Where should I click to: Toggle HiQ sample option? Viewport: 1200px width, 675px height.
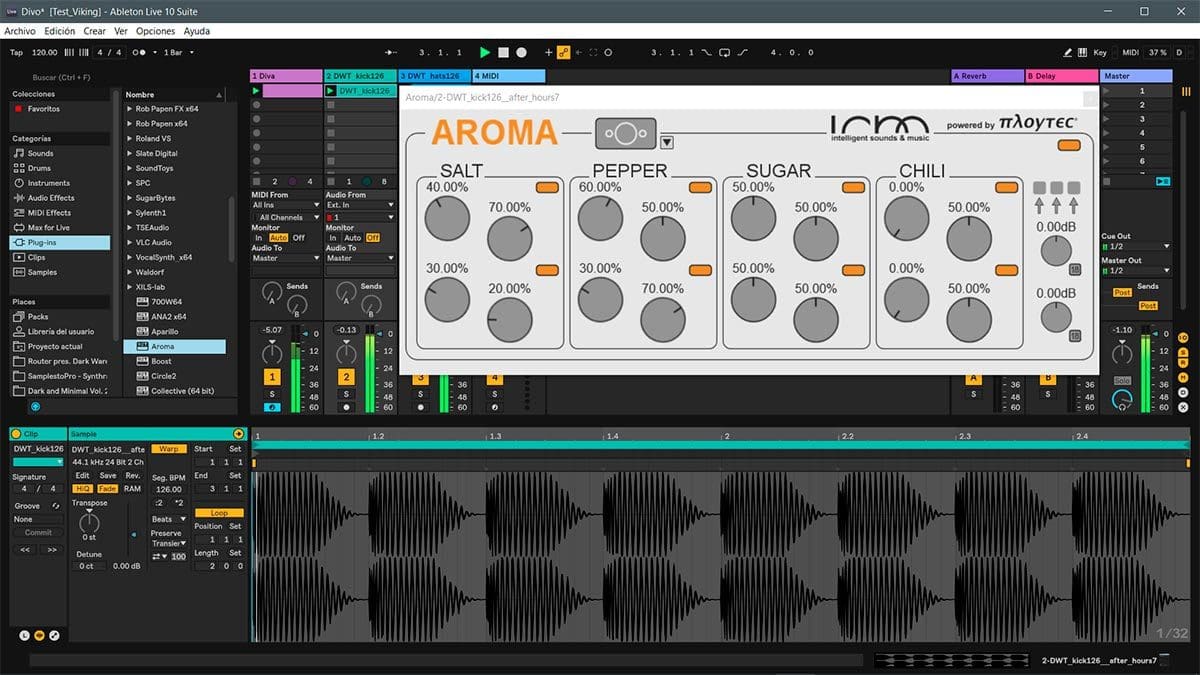[x=82, y=488]
